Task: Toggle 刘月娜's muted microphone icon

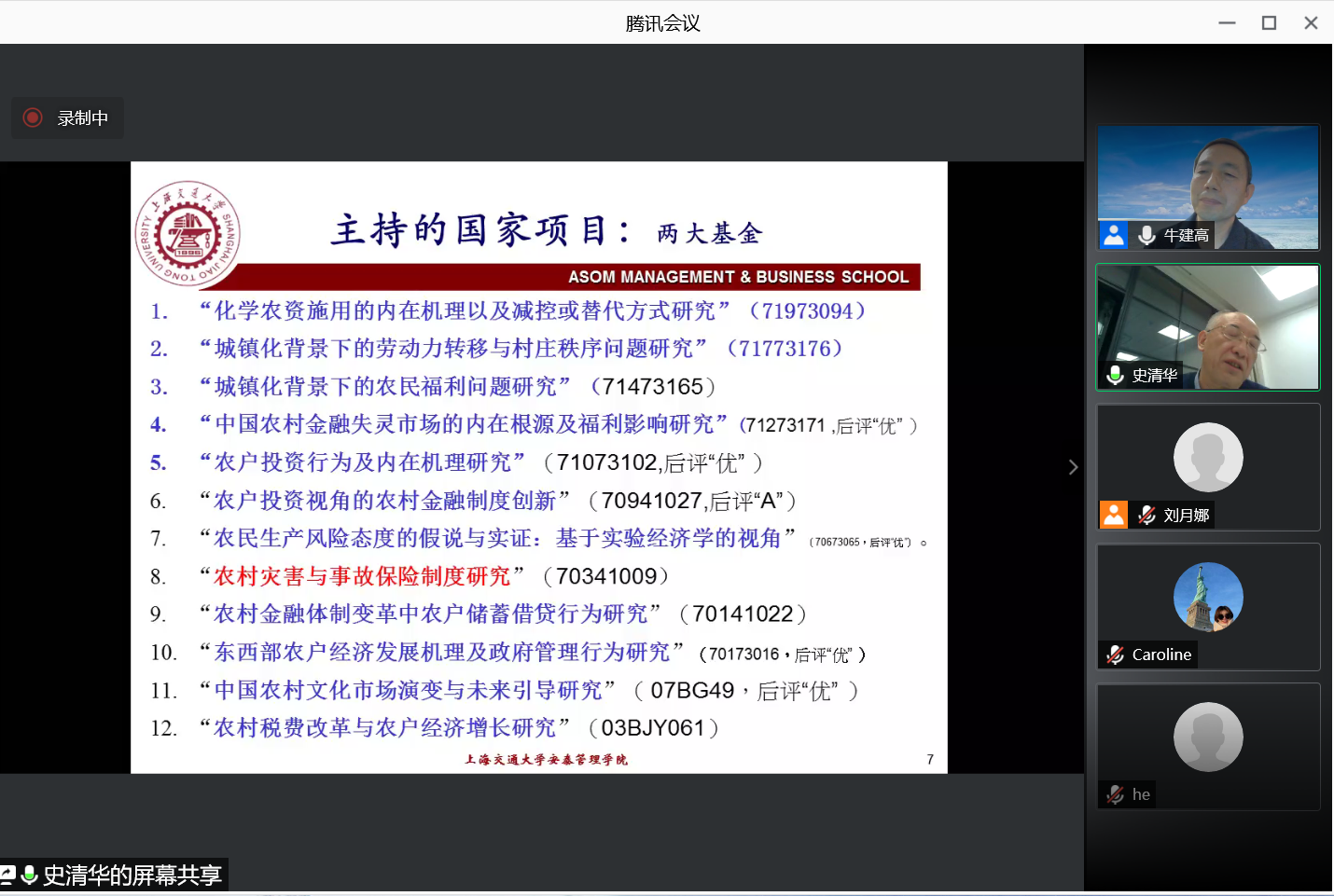Action: [x=1146, y=515]
